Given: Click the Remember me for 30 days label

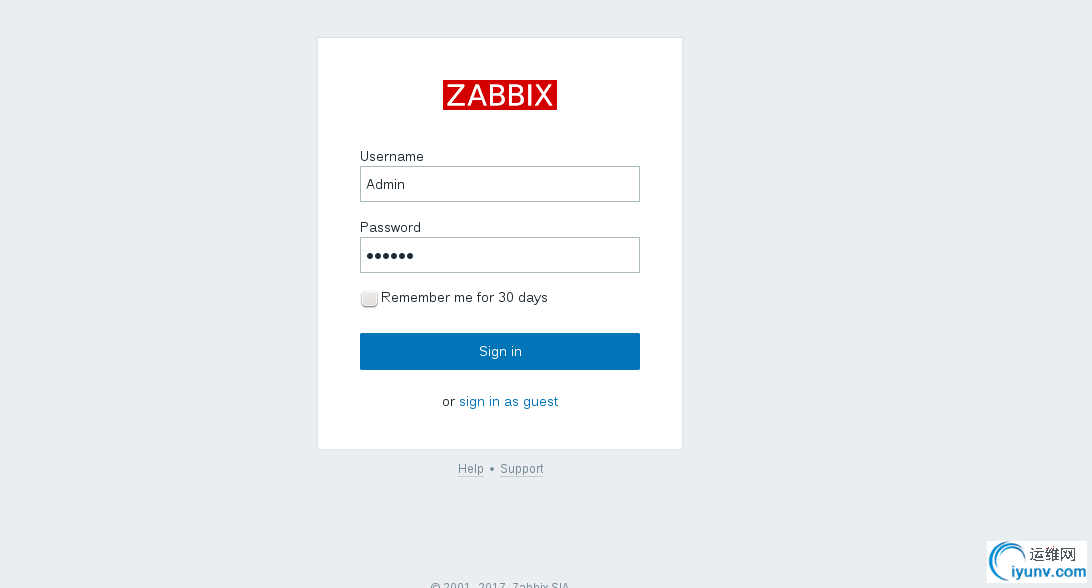Looking at the screenshot, I should click(x=464, y=297).
